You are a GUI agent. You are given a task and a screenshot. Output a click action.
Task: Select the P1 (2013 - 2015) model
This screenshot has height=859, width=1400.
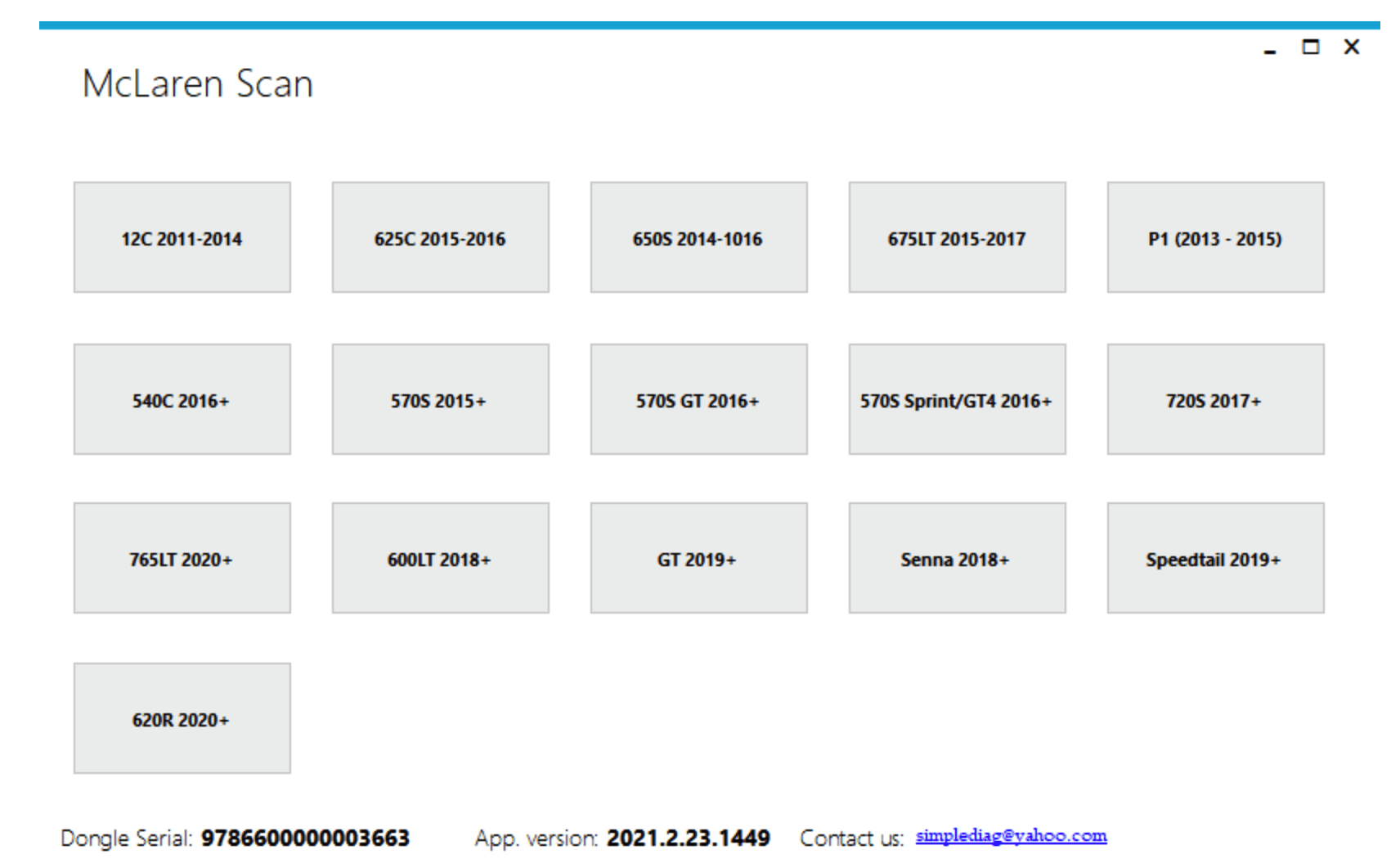click(x=1215, y=237)
